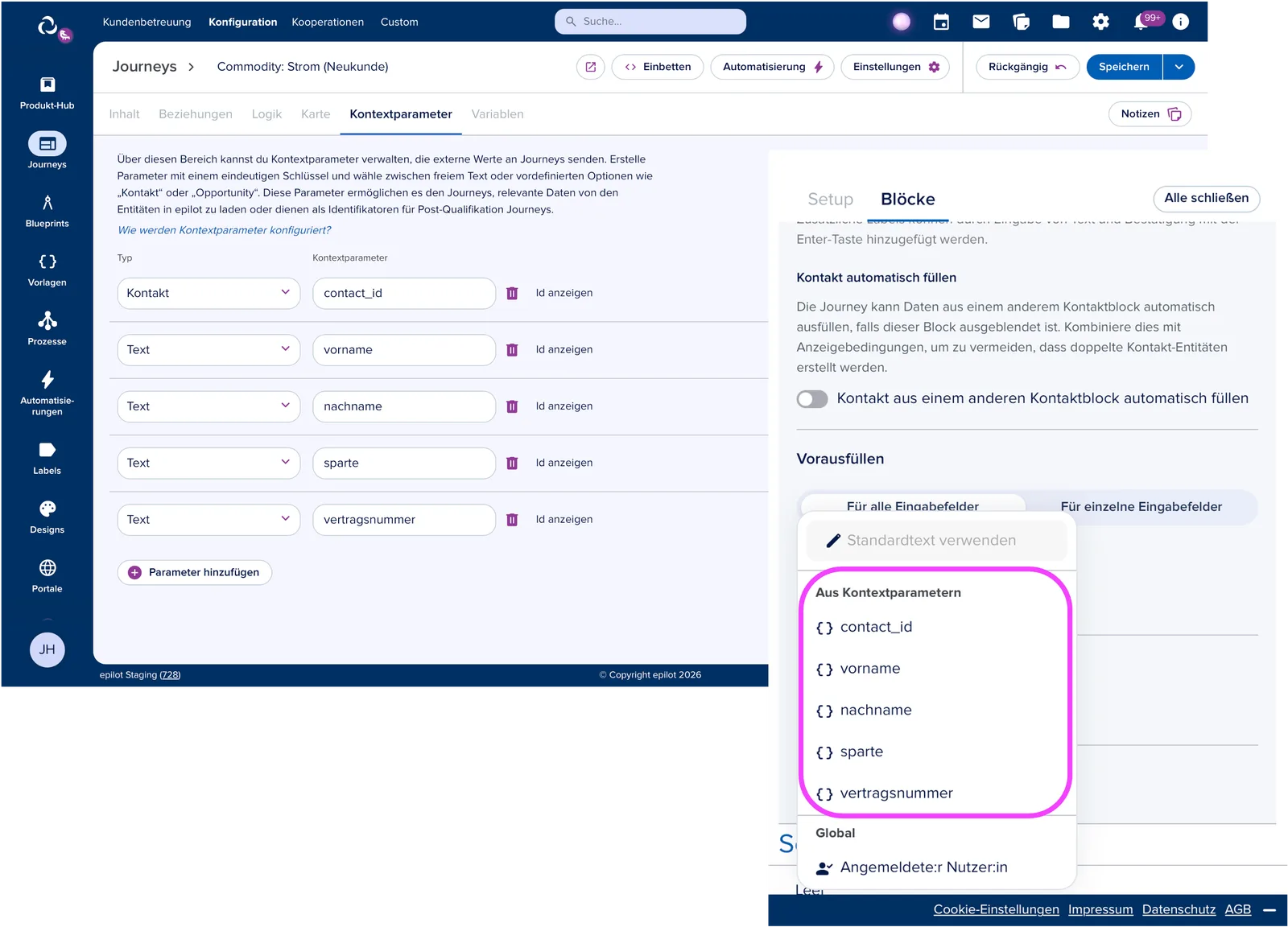Image resolution: width=1288 pixels, height=927 pixels.
Task: Open the Kontakt type dropdown
Action: tap(208, 293)
